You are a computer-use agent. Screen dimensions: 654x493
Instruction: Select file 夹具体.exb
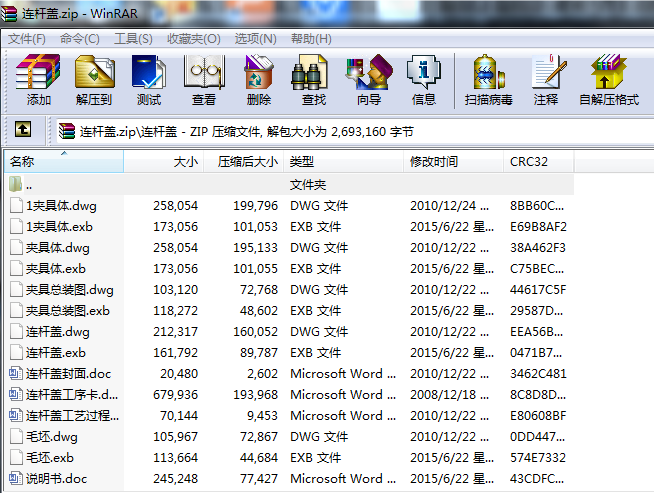tap(56, 269)
